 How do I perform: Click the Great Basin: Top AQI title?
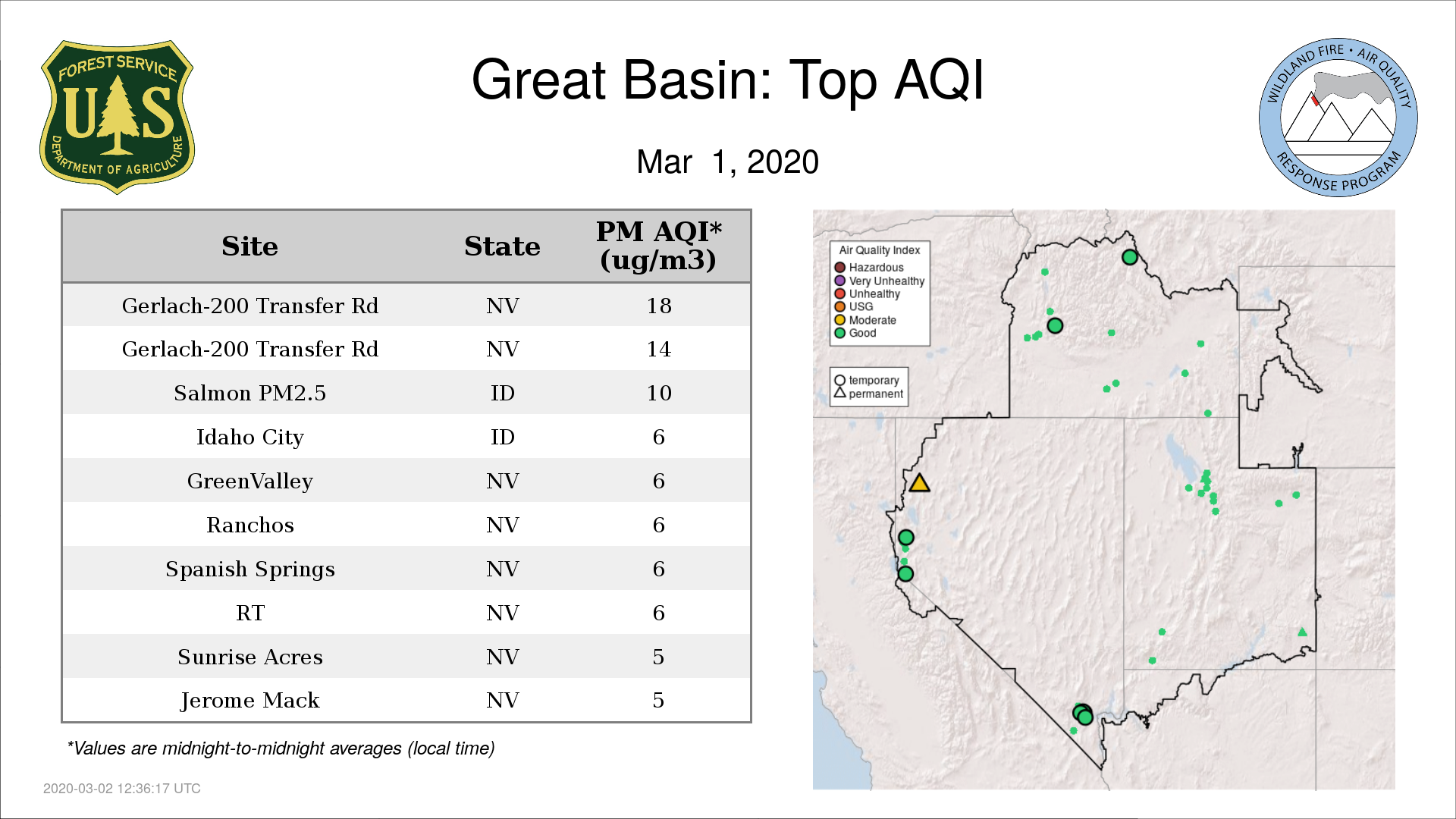coord(727,80)
